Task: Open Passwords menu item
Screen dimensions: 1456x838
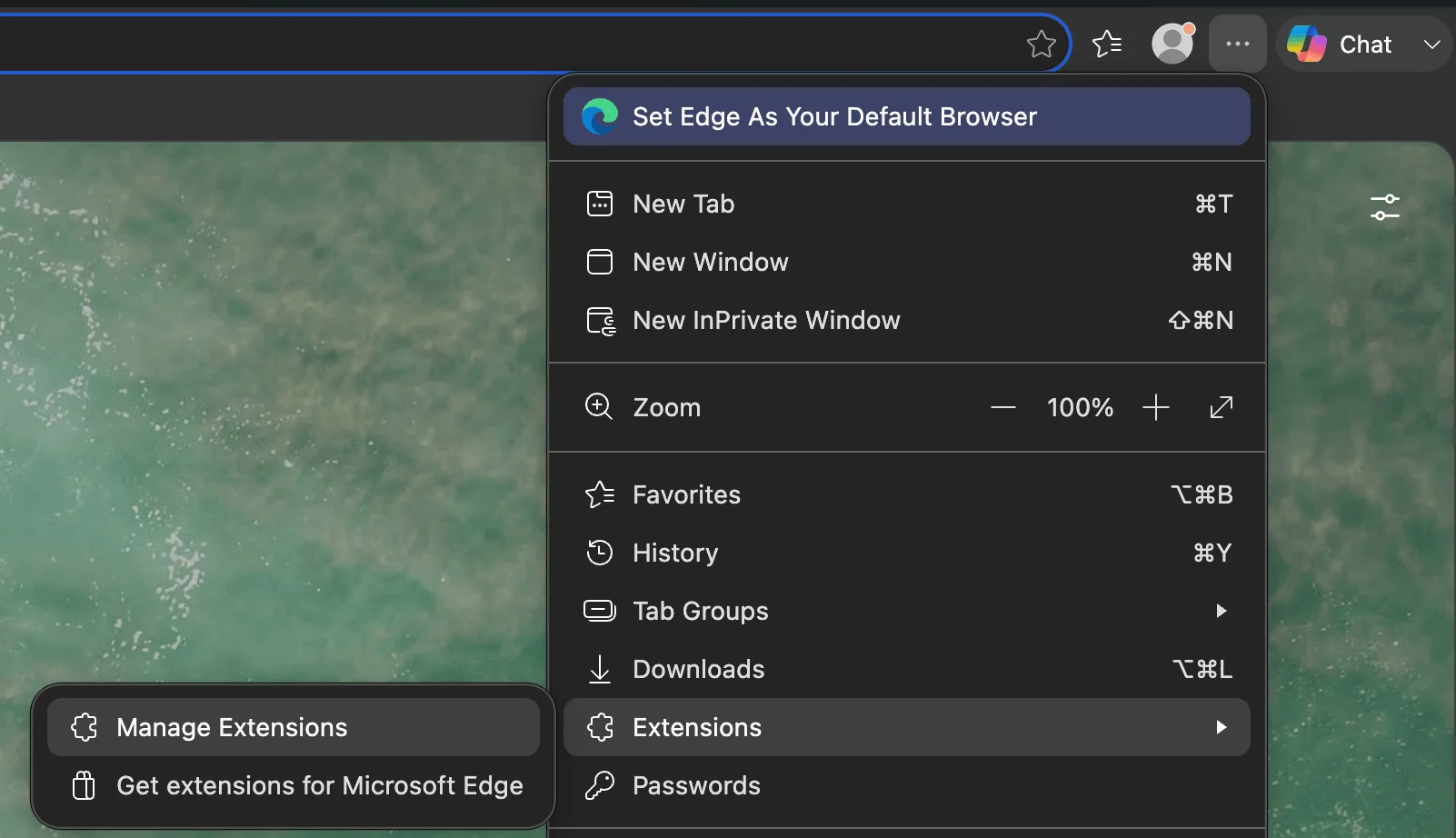Action: 907,785
